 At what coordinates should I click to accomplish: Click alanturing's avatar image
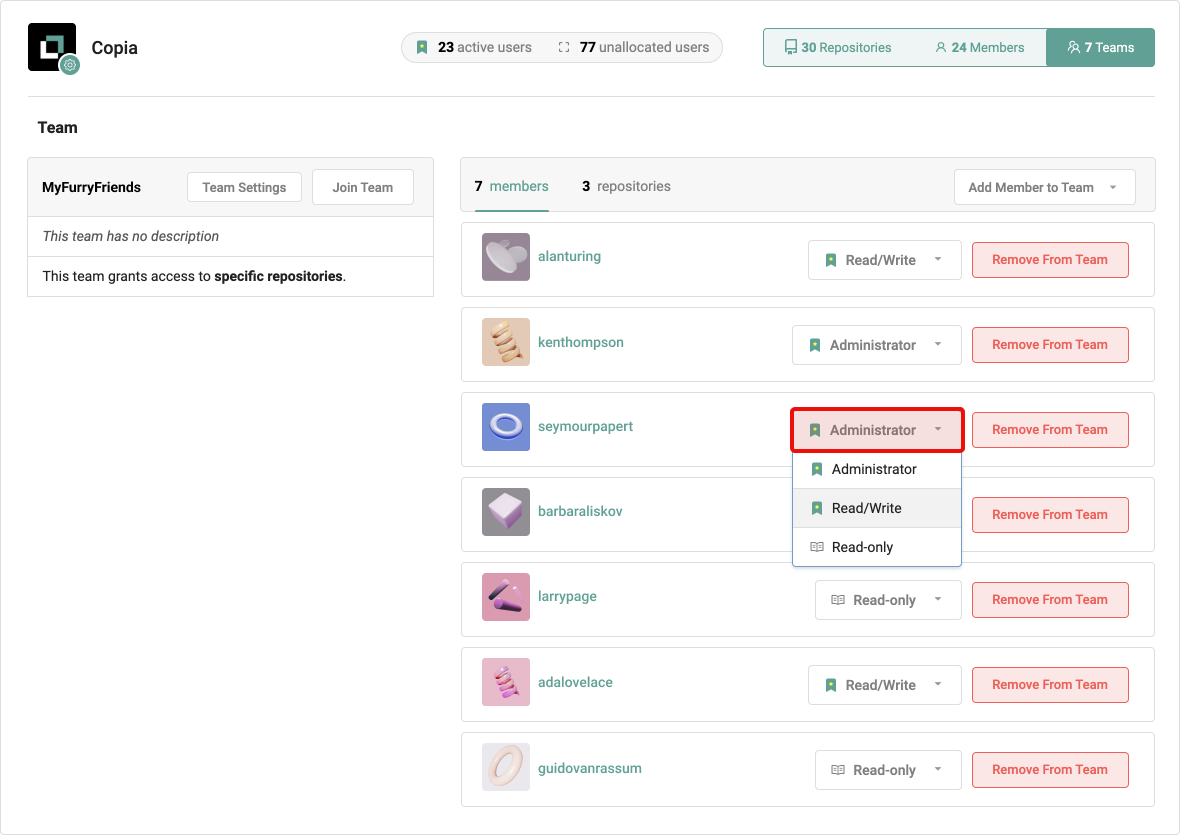click(x=506, y=257)
